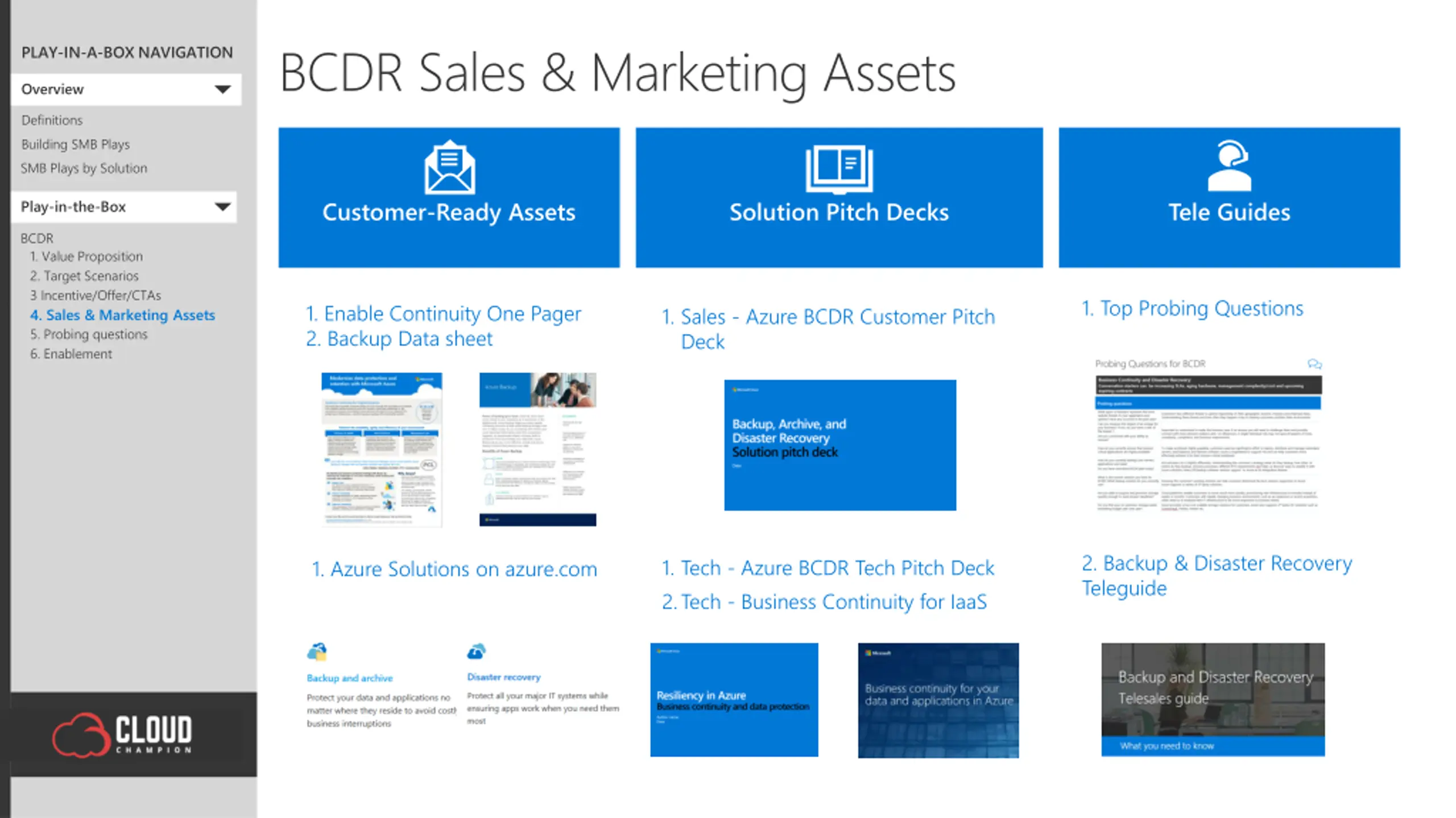The height and width of the screenshot is (818, 1456).
Task: Expand the Overview dropdown arrow
Action: coord(222,89)
